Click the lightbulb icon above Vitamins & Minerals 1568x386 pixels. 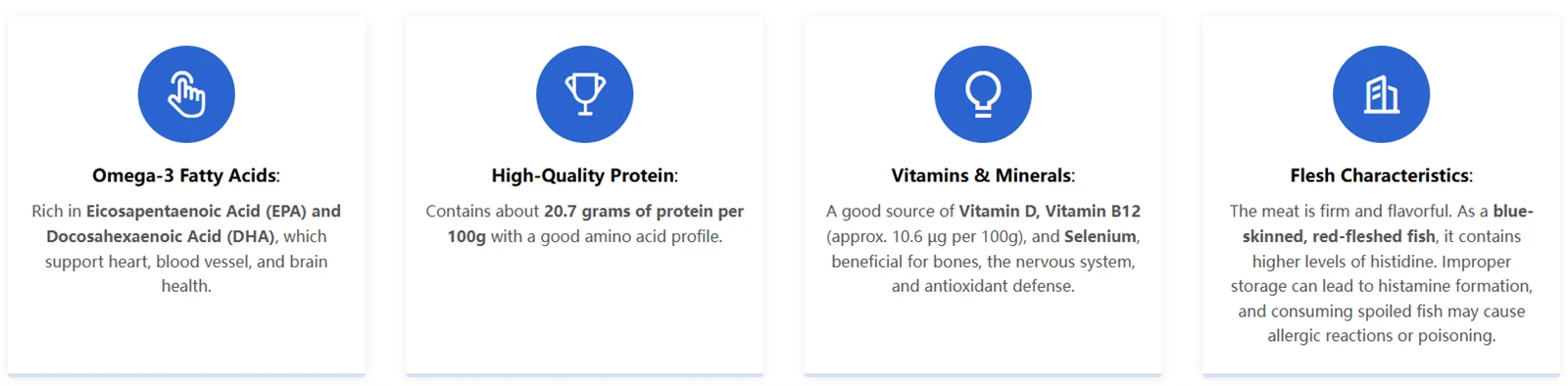(983, 94)
